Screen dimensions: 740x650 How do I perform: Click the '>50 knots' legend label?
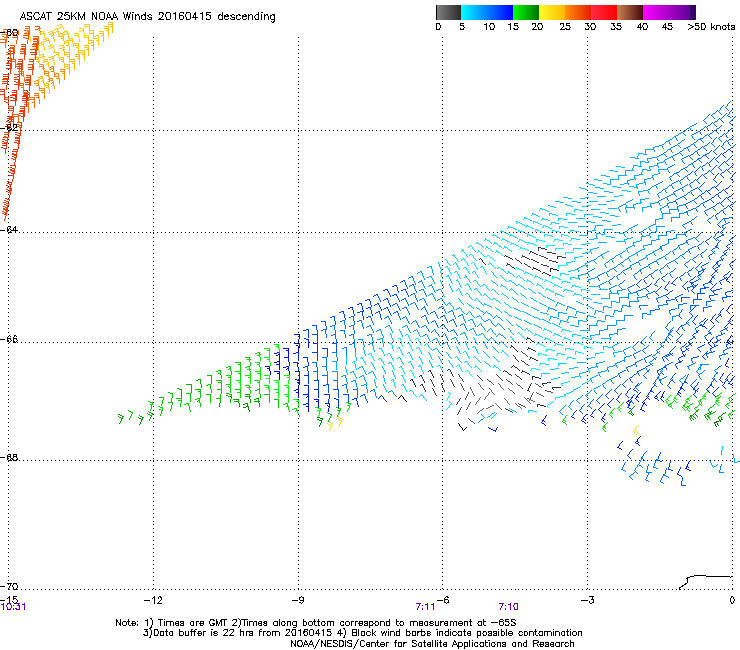711,27
